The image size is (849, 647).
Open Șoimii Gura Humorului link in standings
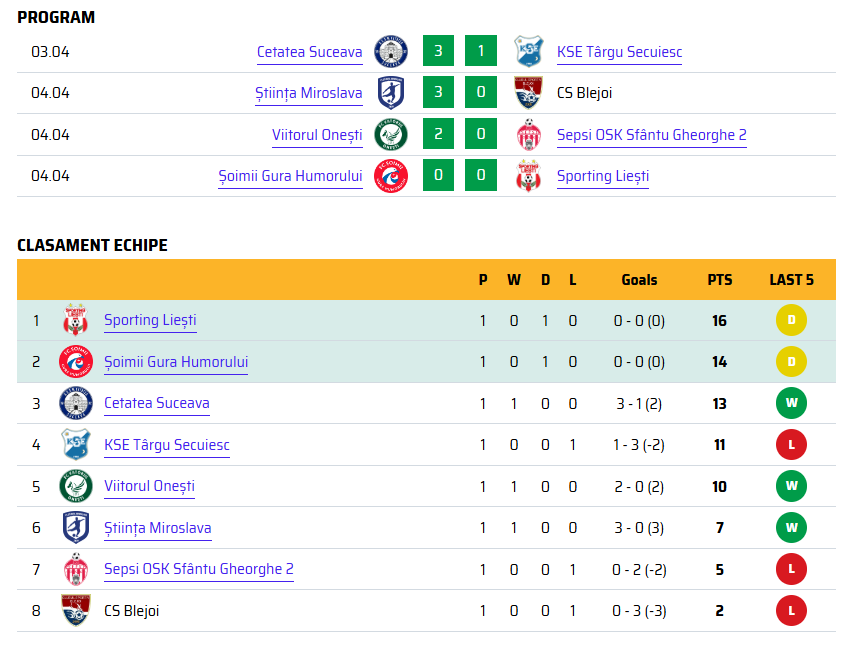tap(176, 362)
